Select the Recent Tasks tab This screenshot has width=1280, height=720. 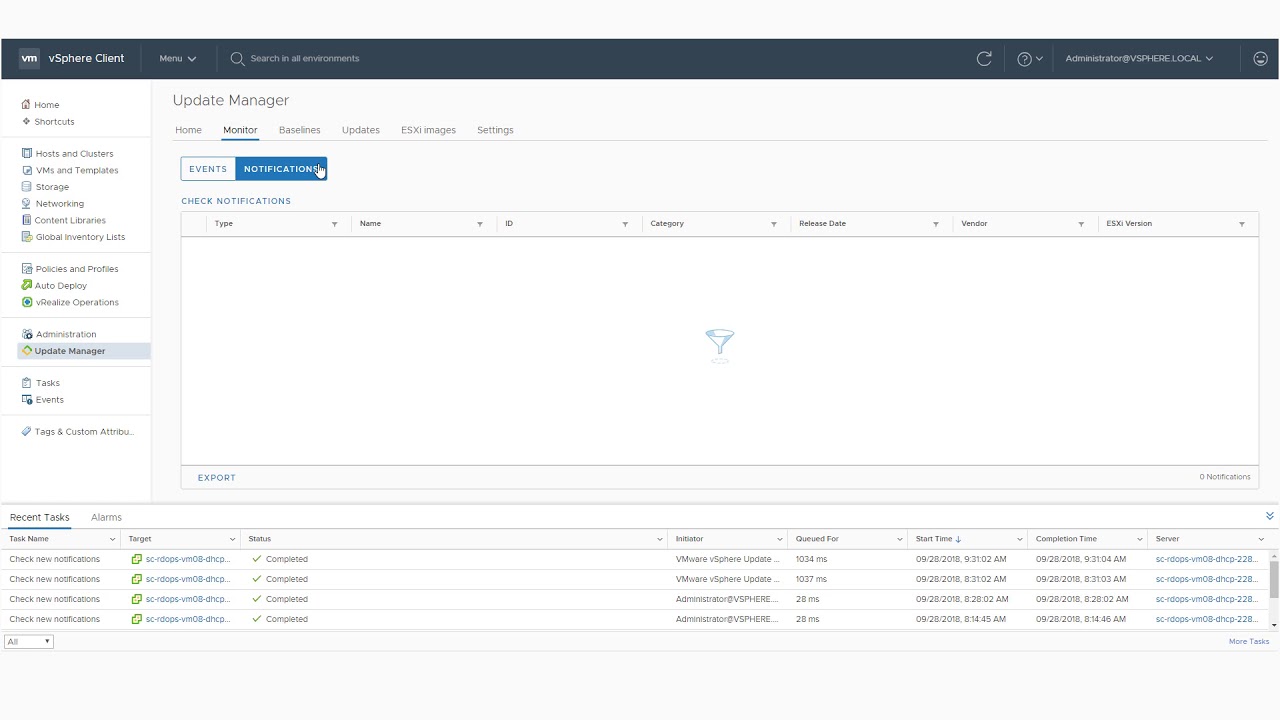(x=40, y=518)
